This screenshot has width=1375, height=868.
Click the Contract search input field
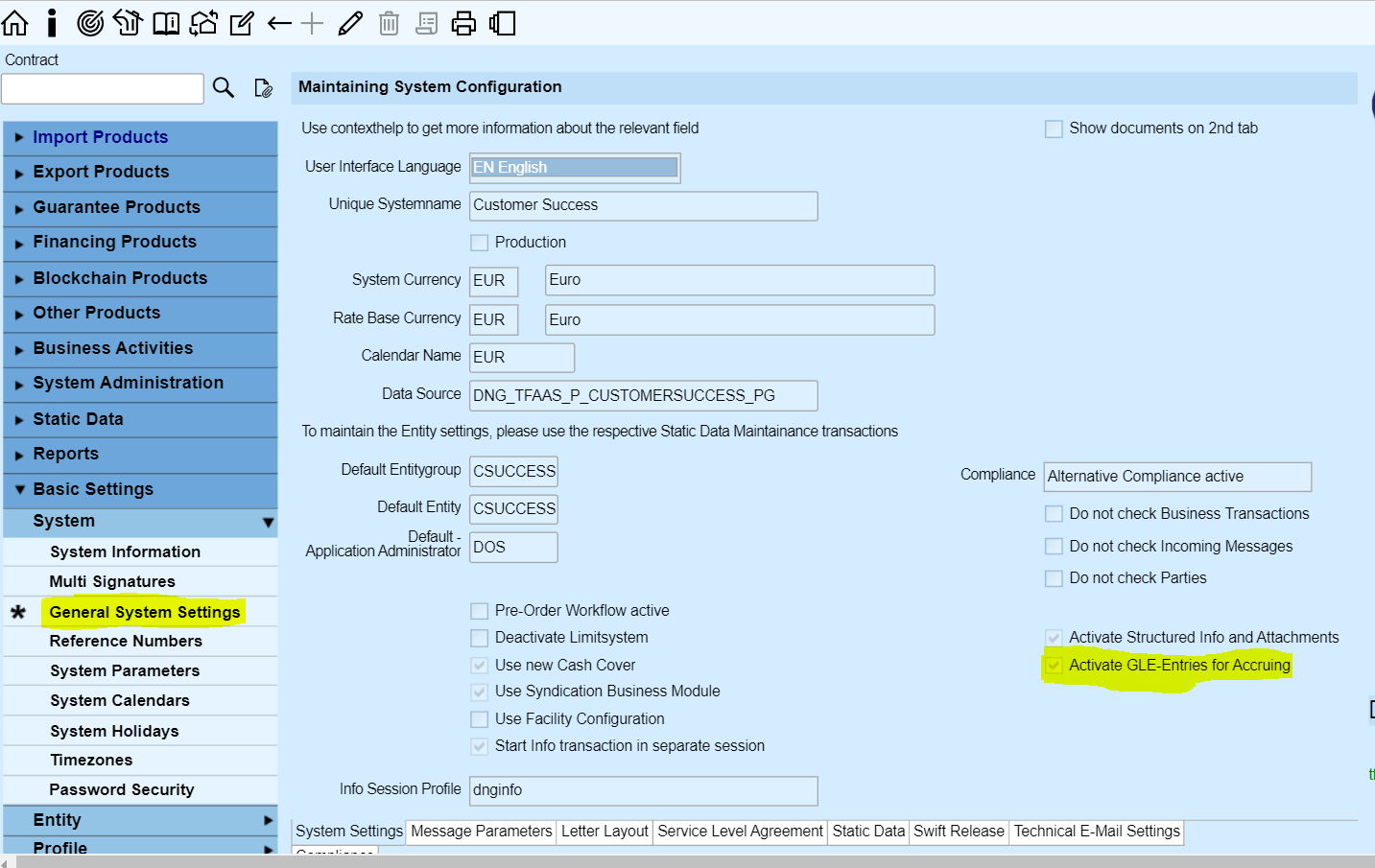103,89
